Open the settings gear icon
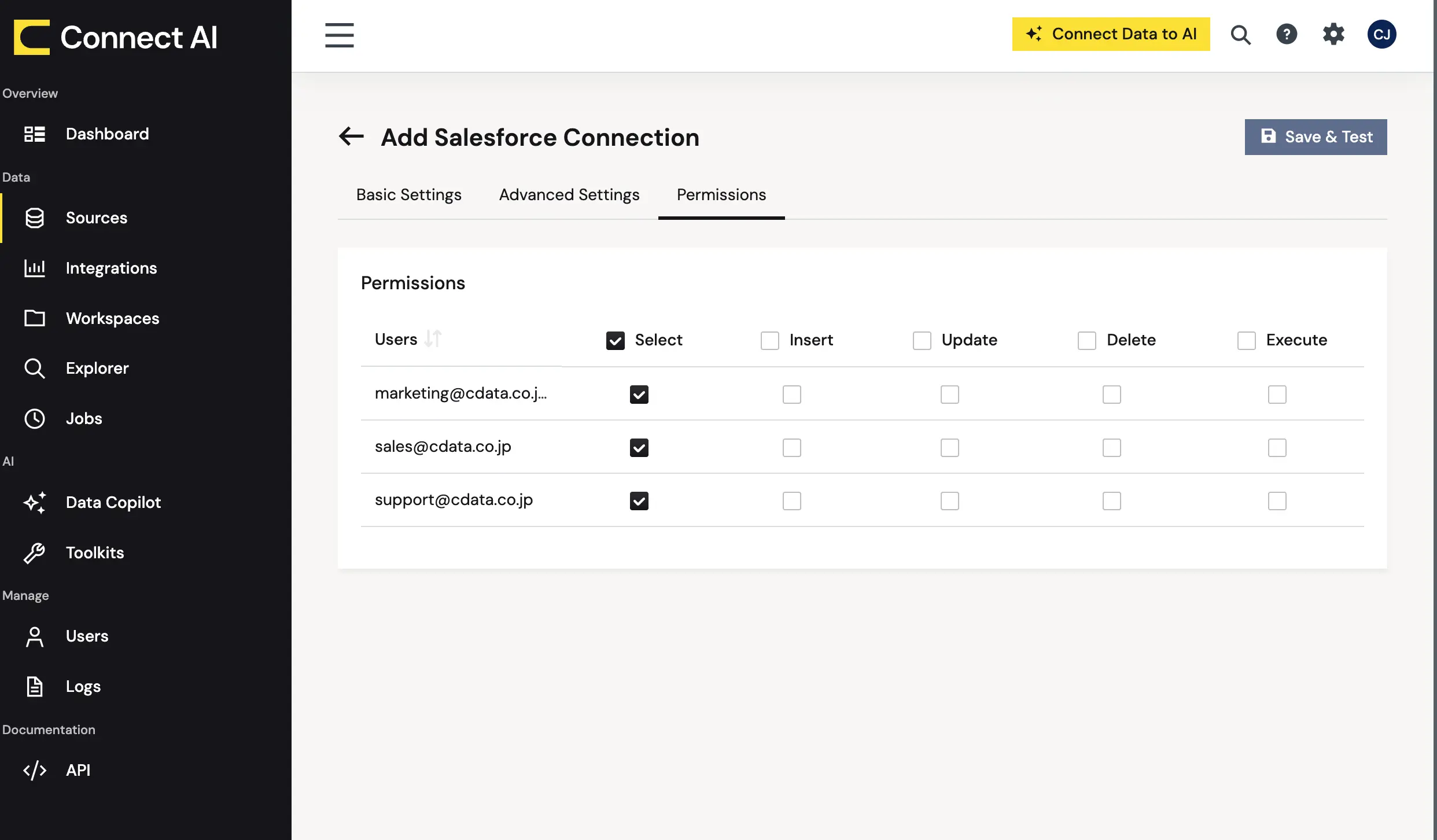1437x840 pixels. (x=1333, y=34)
